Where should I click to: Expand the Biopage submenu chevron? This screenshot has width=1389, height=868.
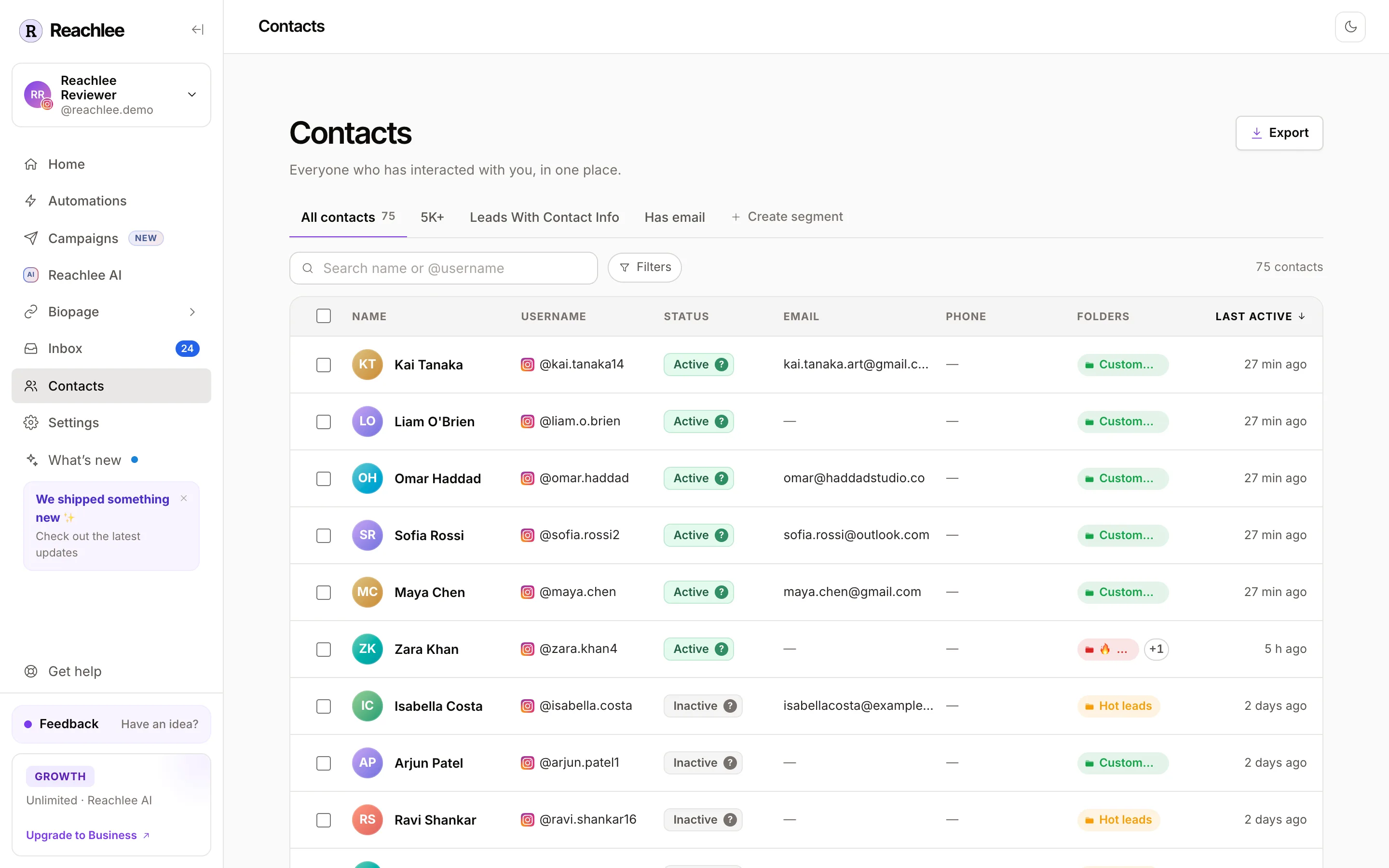[192, 312]
